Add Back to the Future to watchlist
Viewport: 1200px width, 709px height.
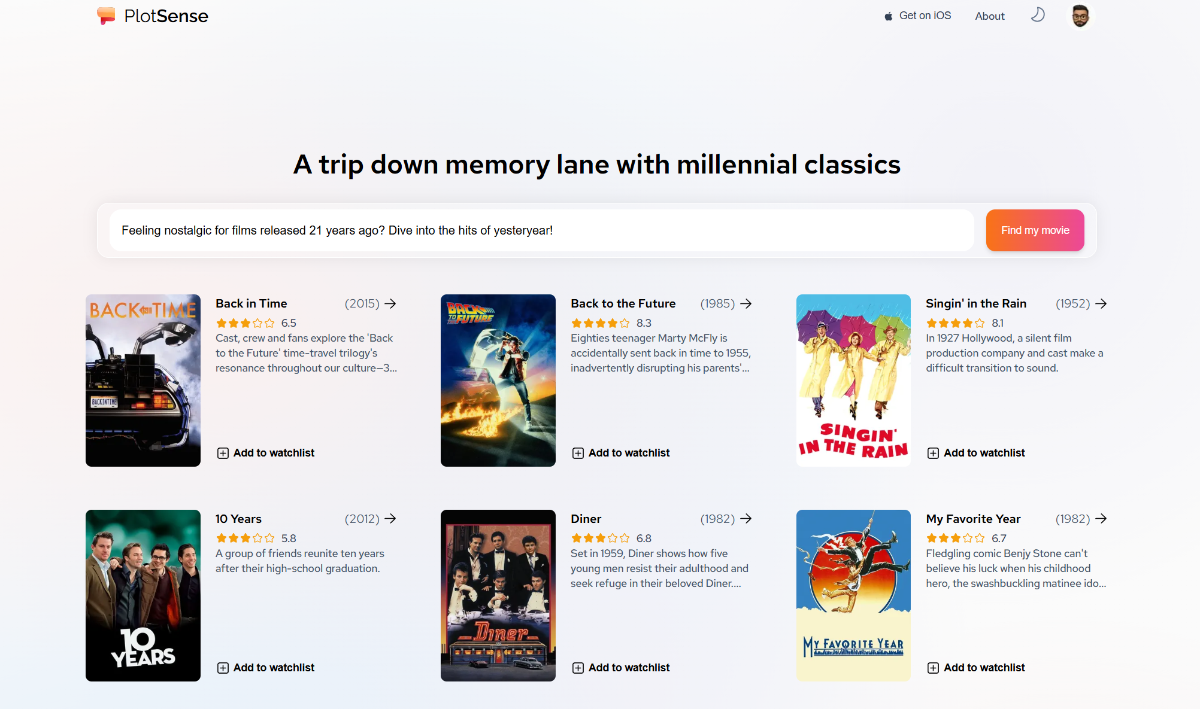621,453
